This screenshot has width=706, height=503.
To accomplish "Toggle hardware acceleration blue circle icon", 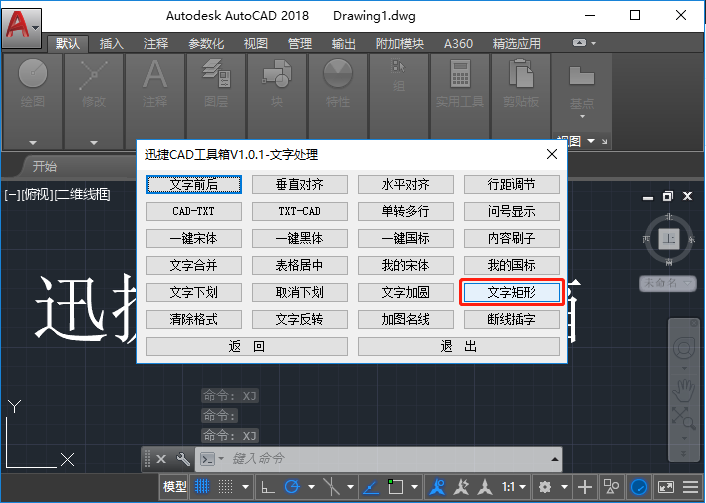I will click(x=639, y=487).
